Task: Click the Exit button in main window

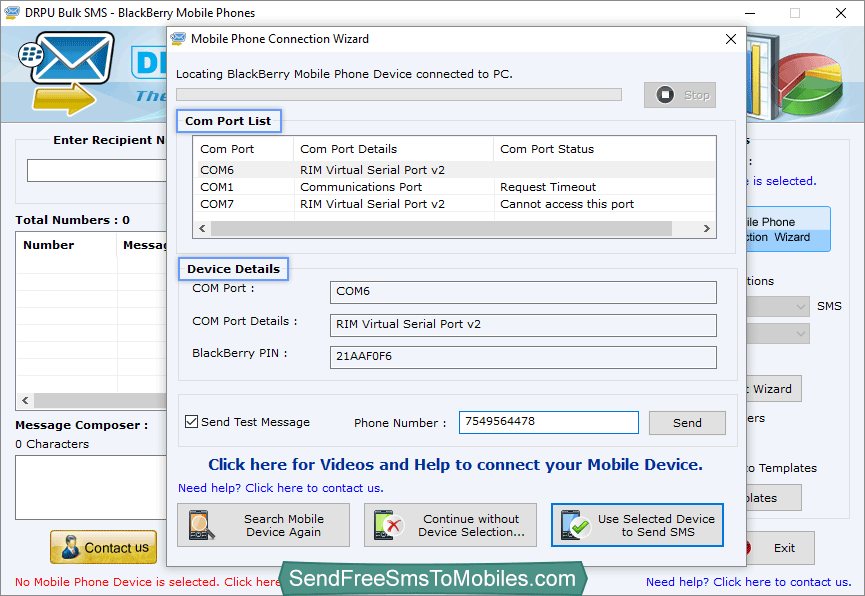Action: [x=780, y=548]
